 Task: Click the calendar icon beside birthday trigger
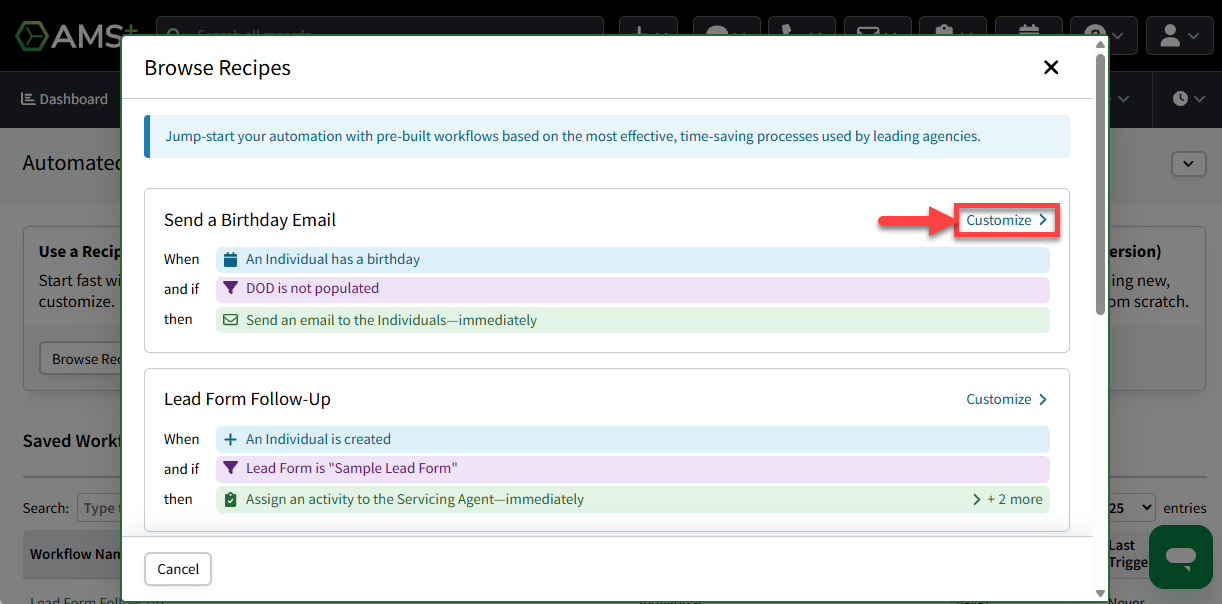(x=231, y=259)
